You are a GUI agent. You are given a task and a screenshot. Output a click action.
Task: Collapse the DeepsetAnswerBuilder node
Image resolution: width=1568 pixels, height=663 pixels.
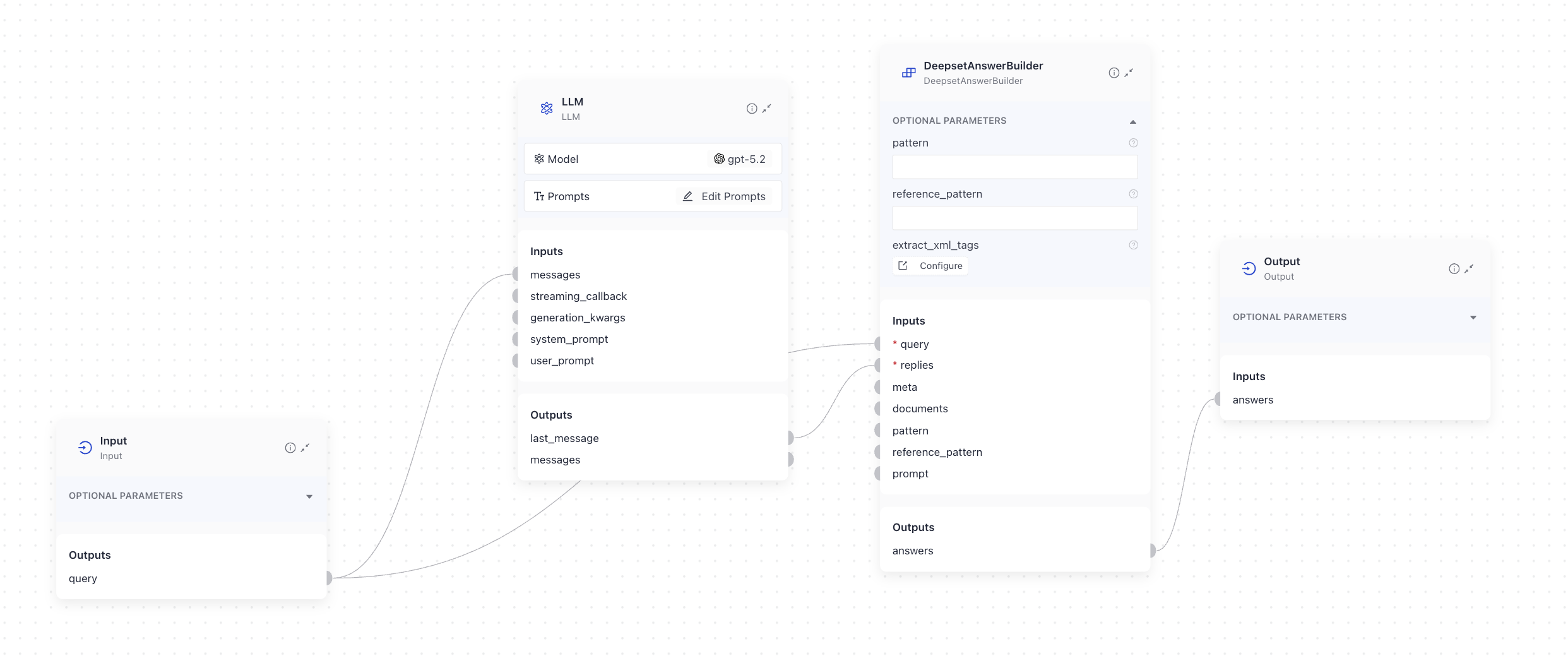tap(1129, 73)
